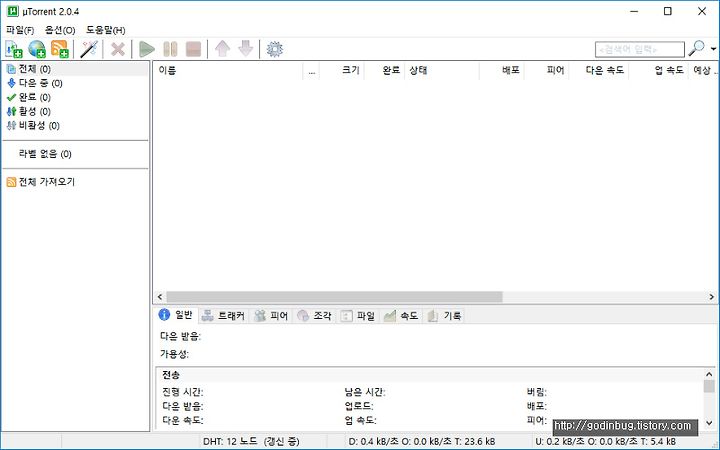Click the Add Torrent from URL icon

(x=37, y=49)
